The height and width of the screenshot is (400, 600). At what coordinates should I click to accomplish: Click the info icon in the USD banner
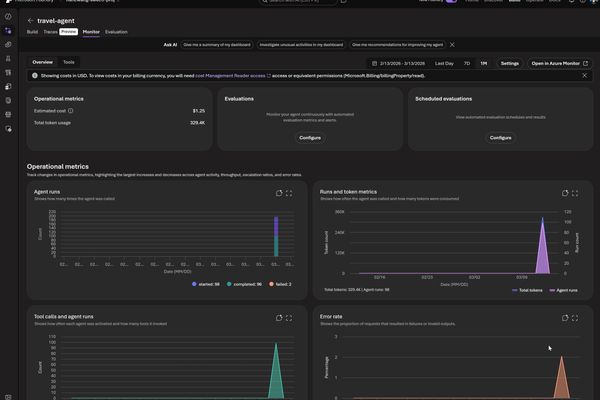tap(35, 76)
